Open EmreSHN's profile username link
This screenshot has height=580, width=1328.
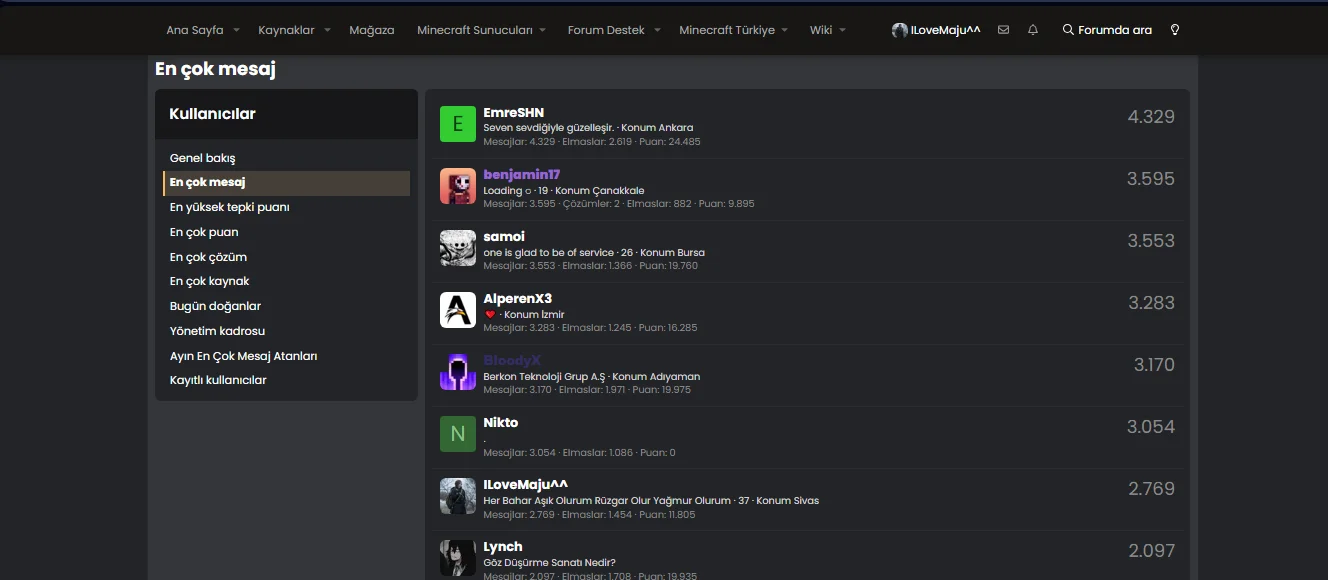513,113
